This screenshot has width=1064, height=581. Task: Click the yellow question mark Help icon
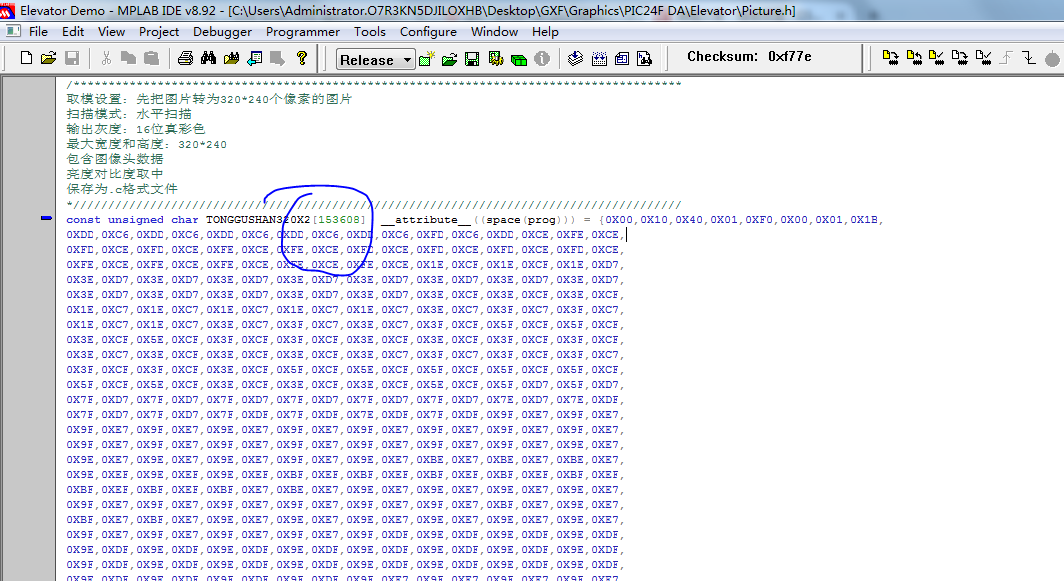302,58
